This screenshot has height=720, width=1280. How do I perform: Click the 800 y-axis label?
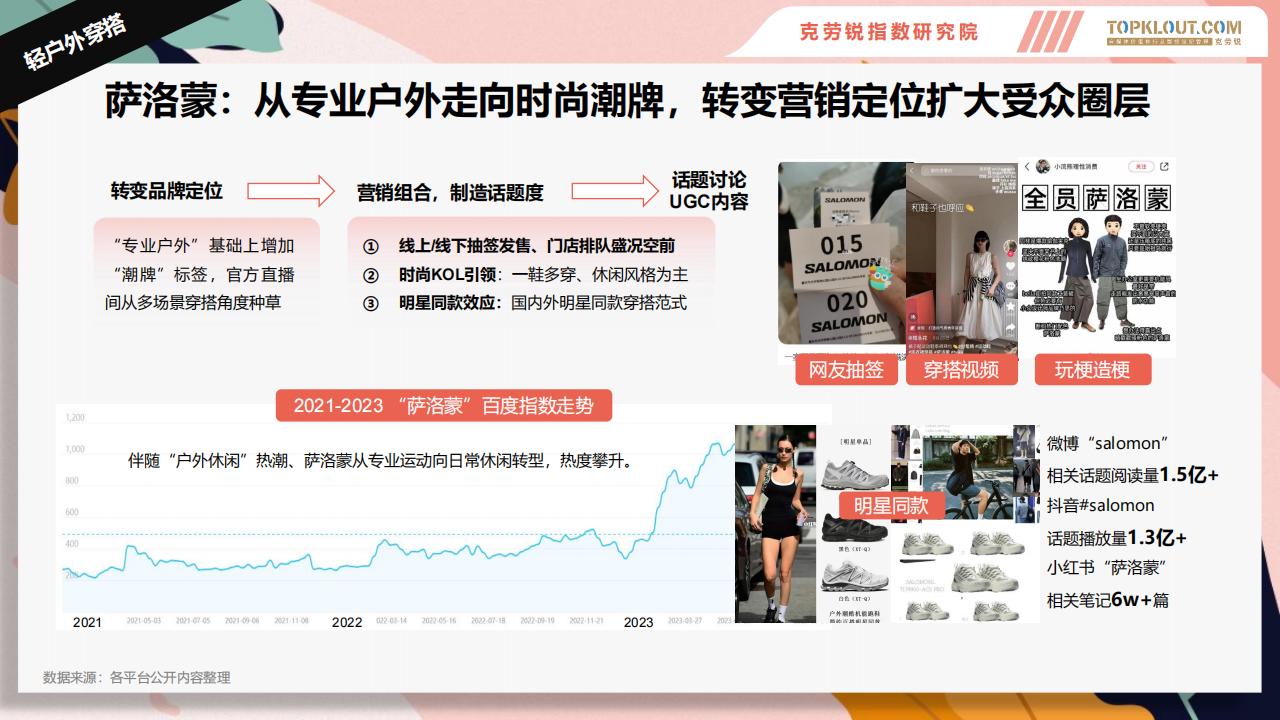[x=71, y=481]
